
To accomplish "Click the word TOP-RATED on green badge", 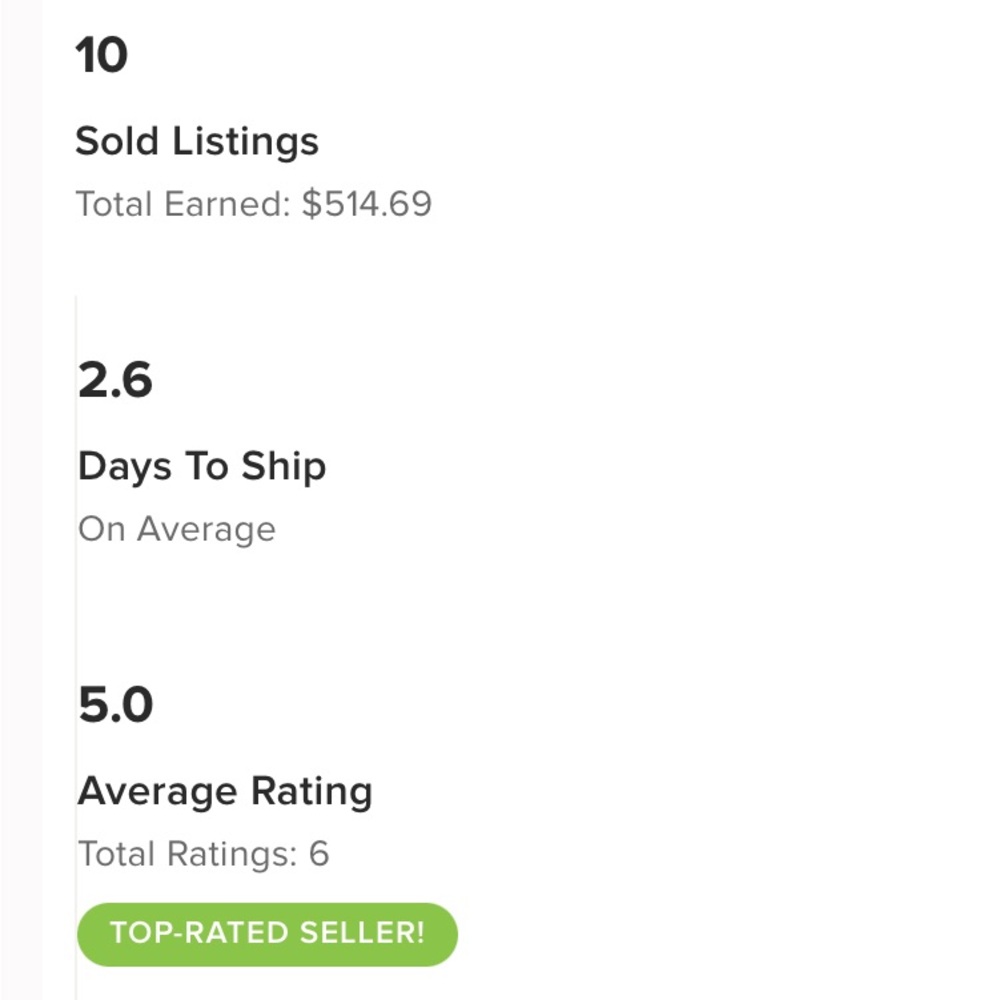I will click(200, 933).
